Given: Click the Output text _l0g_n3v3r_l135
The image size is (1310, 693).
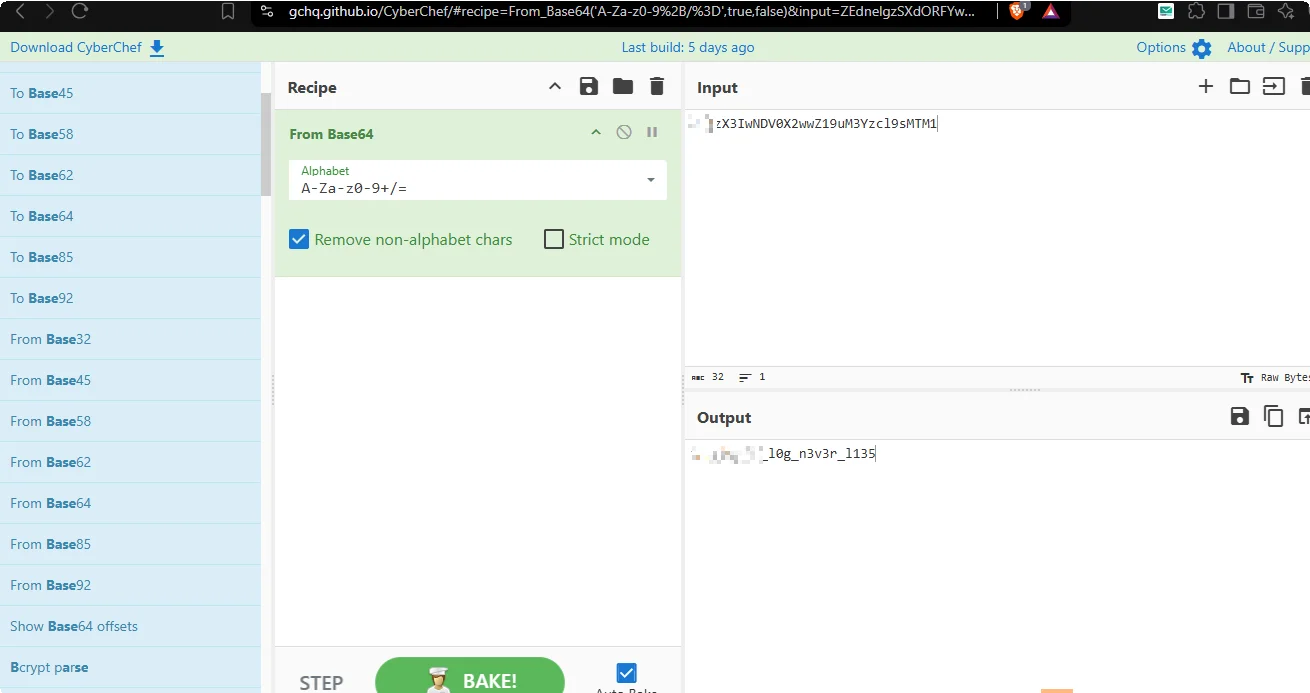Looking at the screenshot, I should (818, 454).
